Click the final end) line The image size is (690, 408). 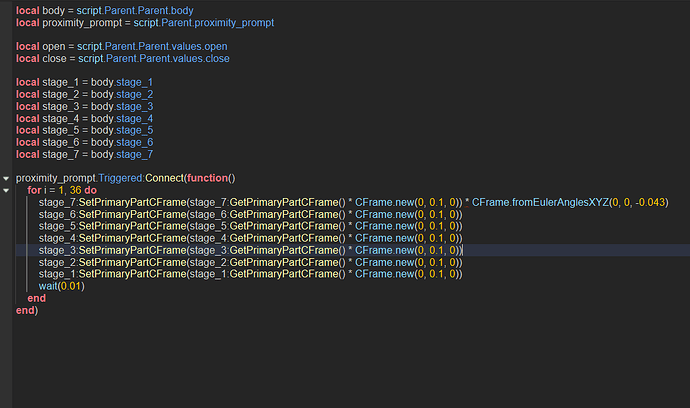point(27,311)
